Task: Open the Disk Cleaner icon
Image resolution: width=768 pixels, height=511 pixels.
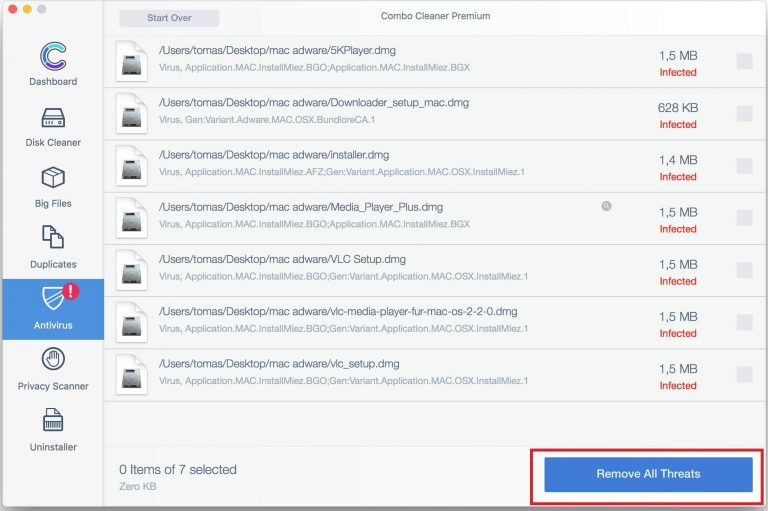Action: 53,118
